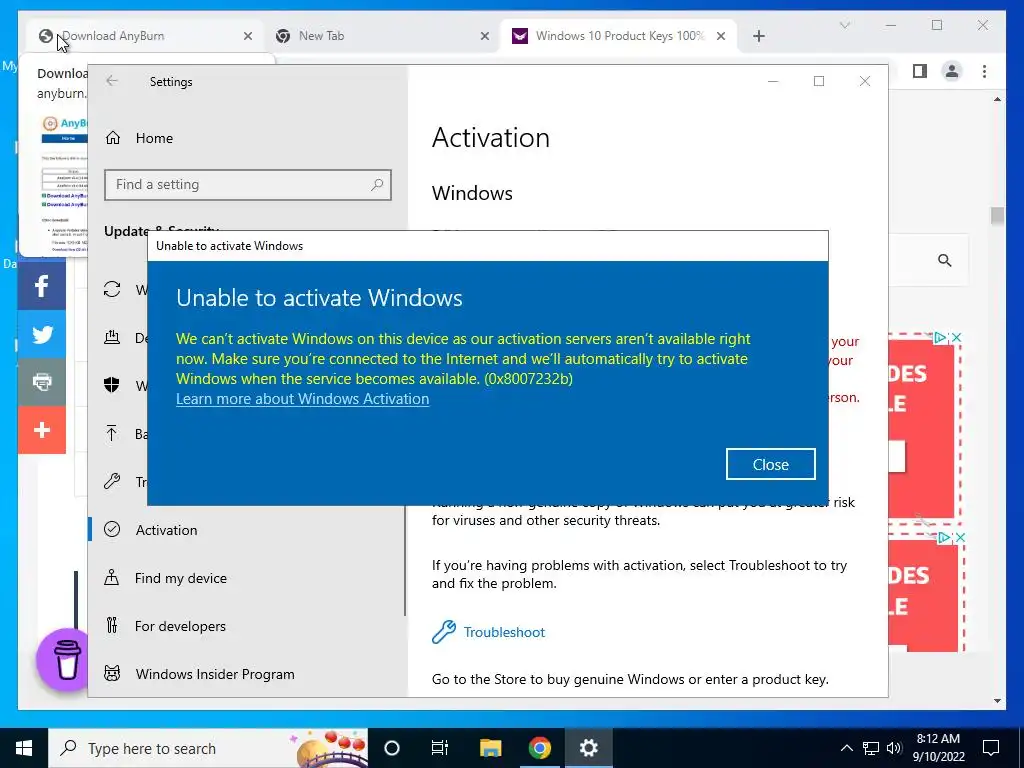
Task: Click inside the Find a setting box
Action: click(x=248, y=185)
